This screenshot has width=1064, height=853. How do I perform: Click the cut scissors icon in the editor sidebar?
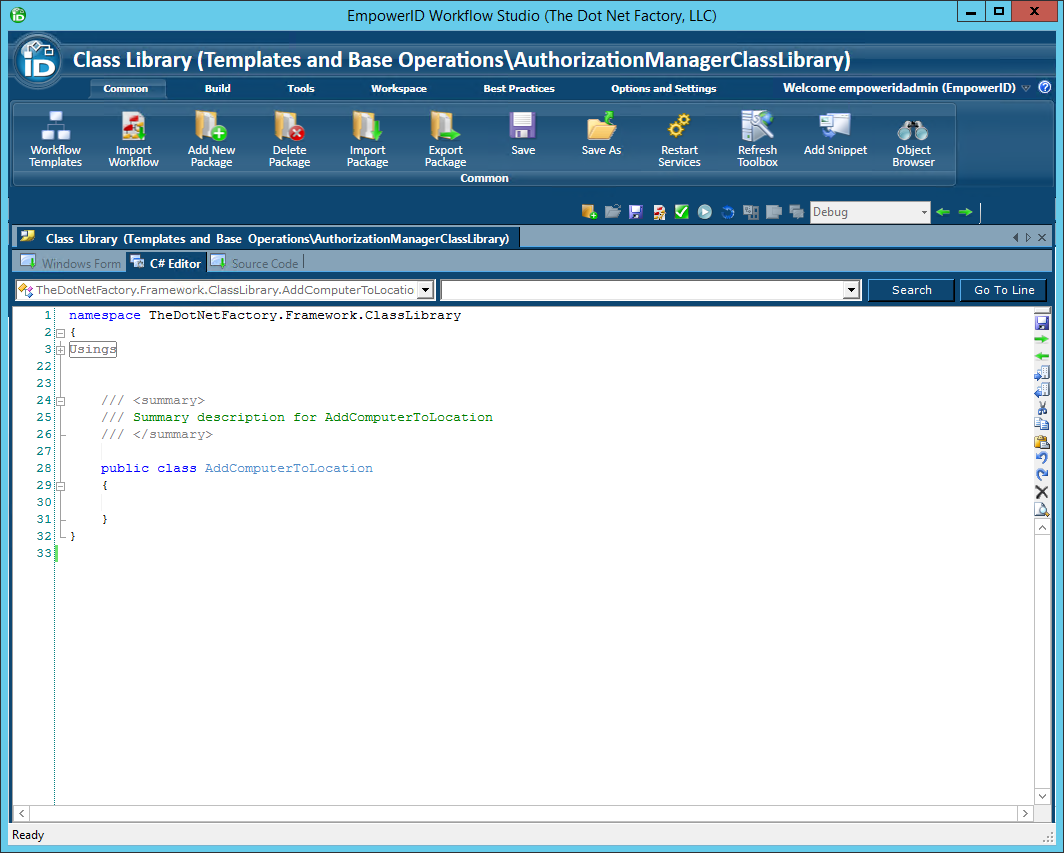coord(1041,408)
